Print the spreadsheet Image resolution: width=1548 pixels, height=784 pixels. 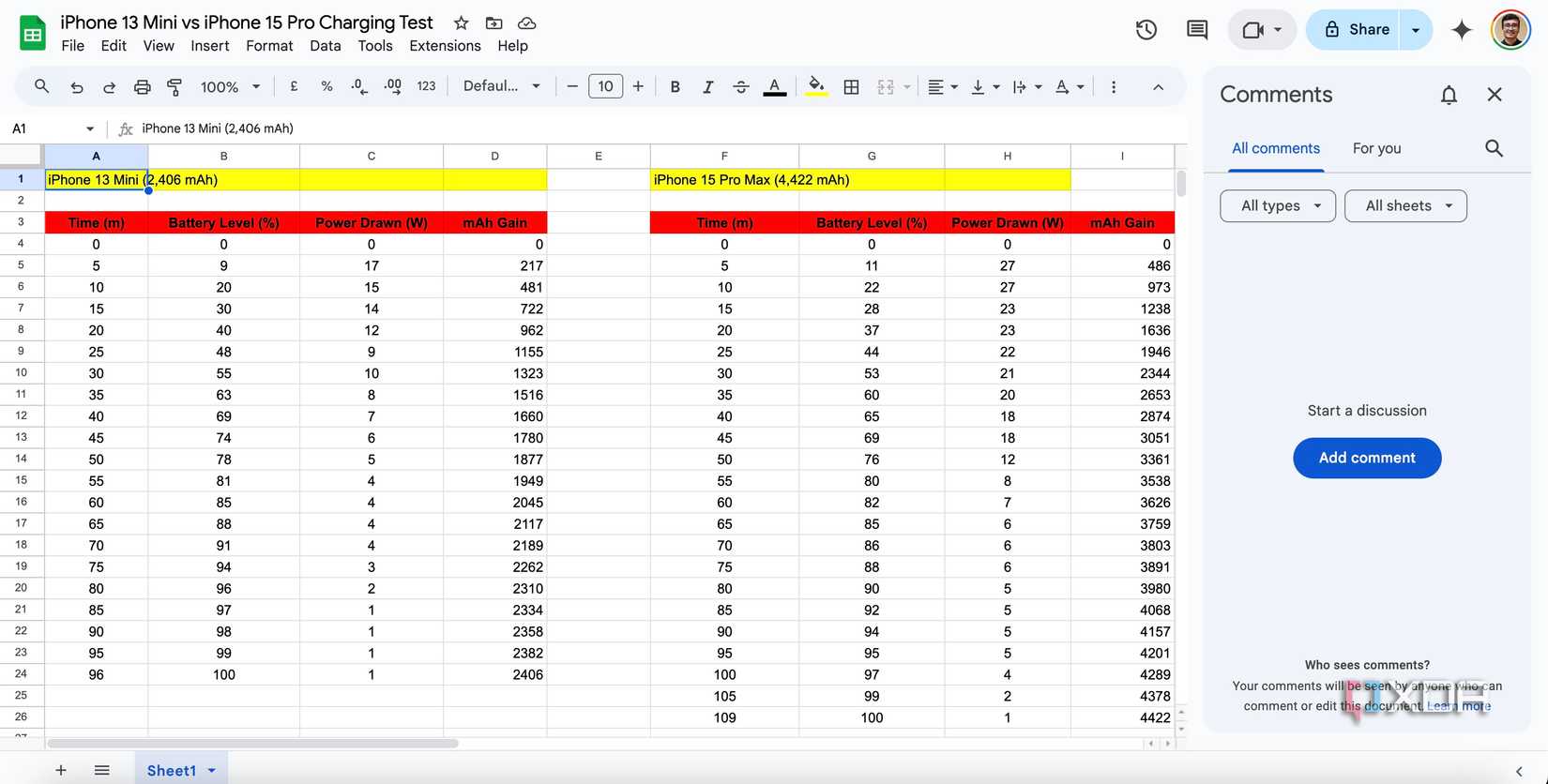142,86
